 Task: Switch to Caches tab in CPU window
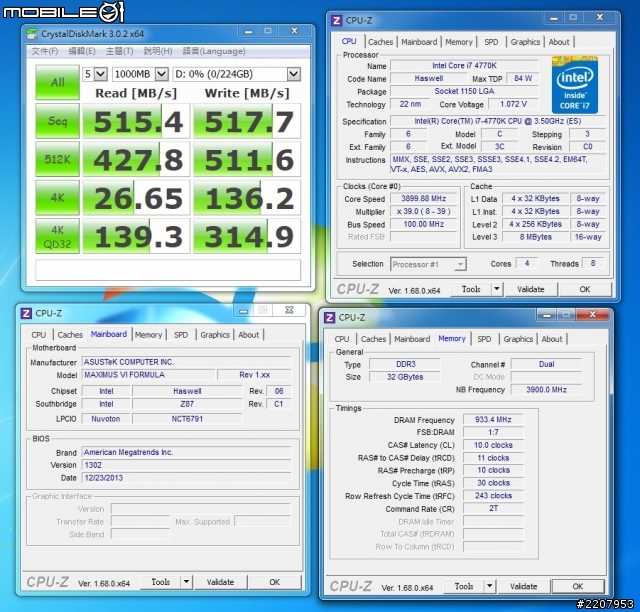pyautogui.click(x=380, y=42)
